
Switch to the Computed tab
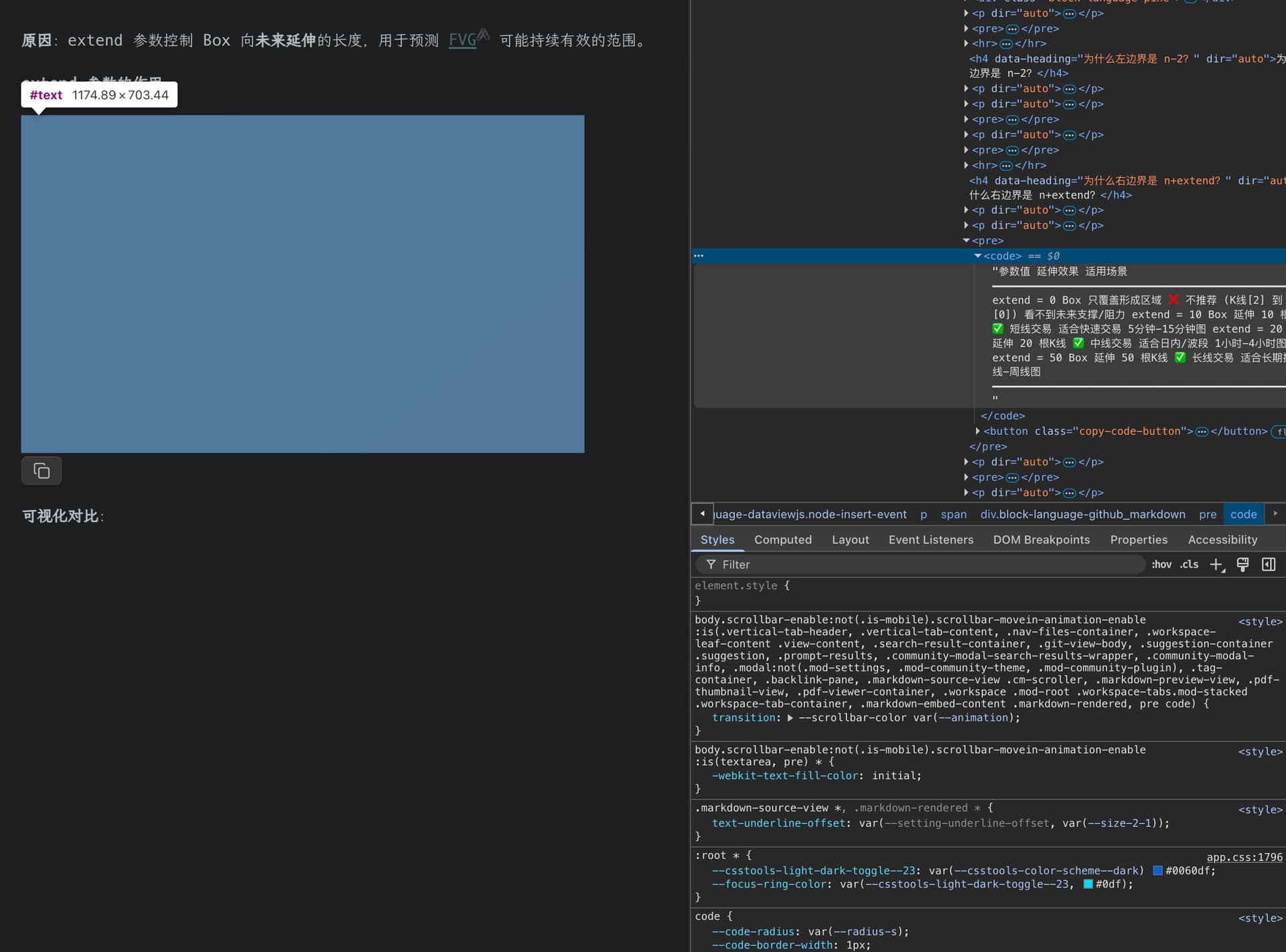coord(782,540)
